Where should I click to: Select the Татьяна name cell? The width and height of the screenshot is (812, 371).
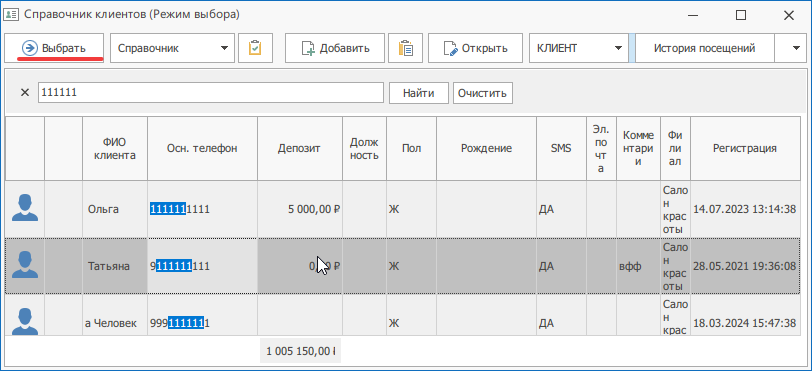(x=115, y=266)
